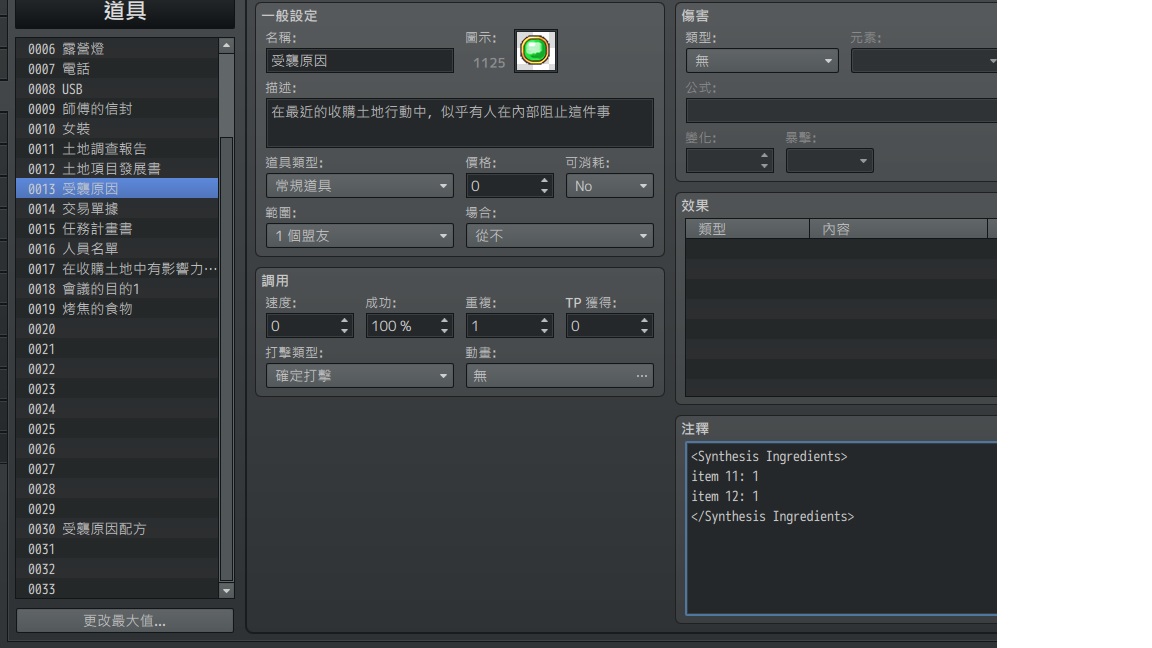Click the 重複 repeat stepper field
Screen dimensions: 1152x648
pyautogui.click(x=509, y=325)
